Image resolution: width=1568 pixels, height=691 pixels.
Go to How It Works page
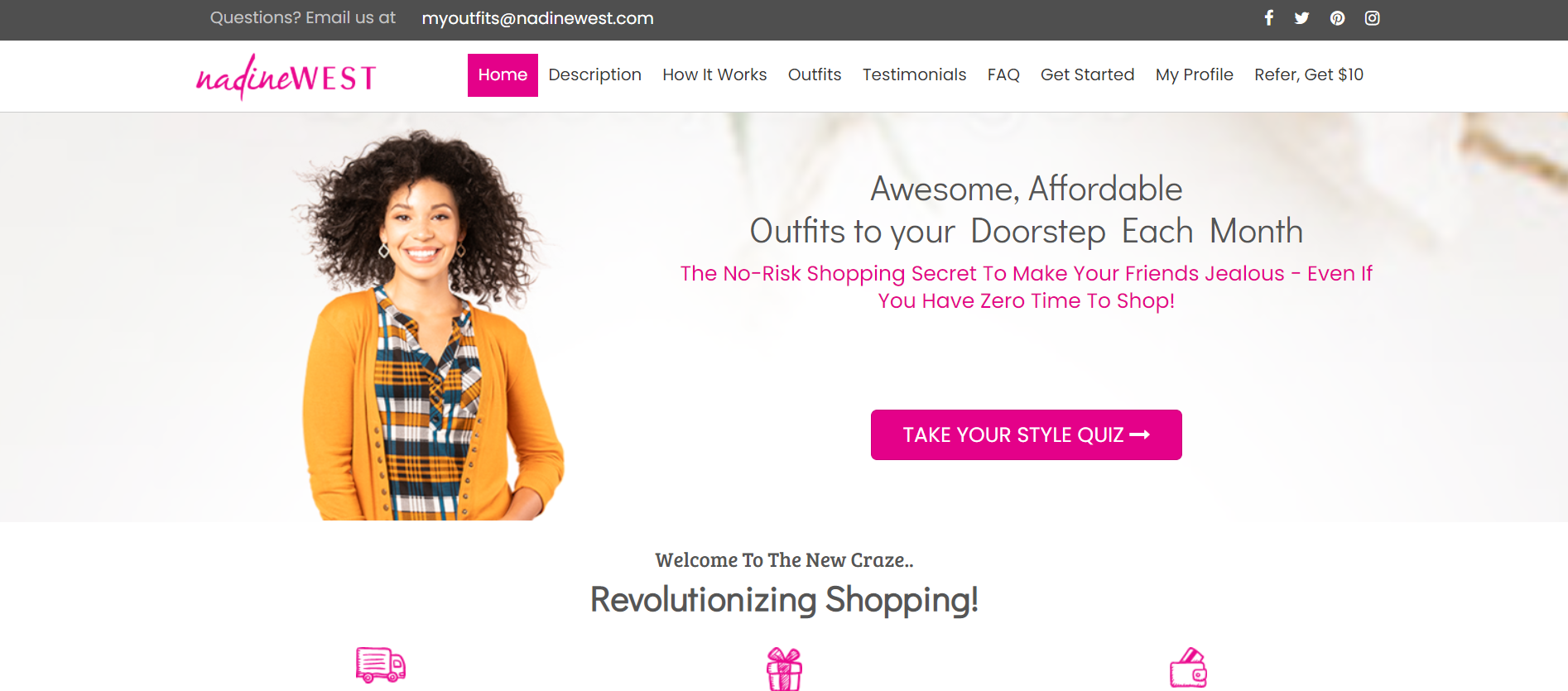(714, 75)
